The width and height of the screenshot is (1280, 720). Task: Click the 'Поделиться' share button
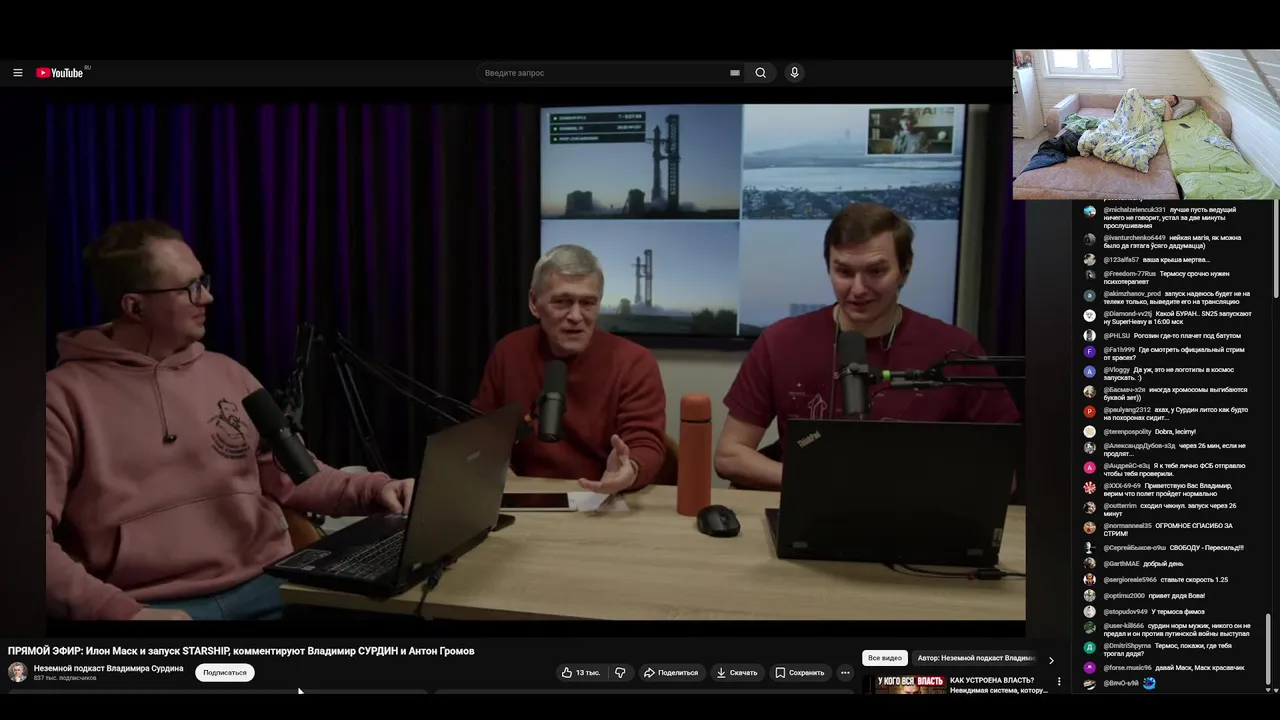pyautogui.click(x=671, y=673)
